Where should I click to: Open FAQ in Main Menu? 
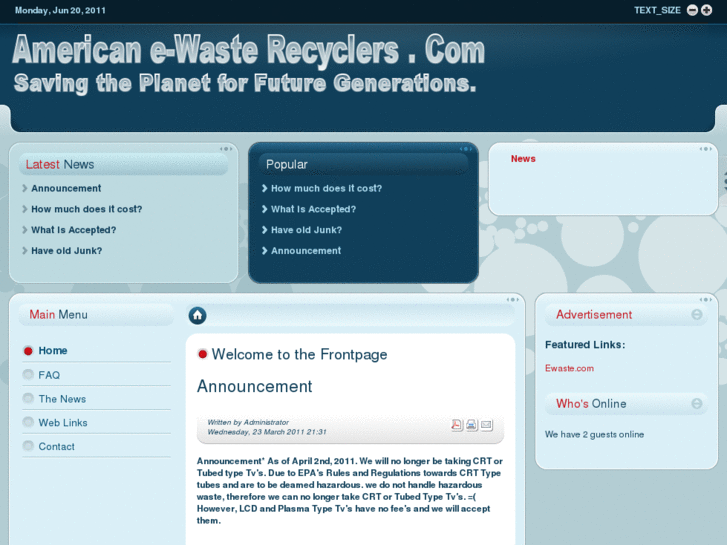49,375
